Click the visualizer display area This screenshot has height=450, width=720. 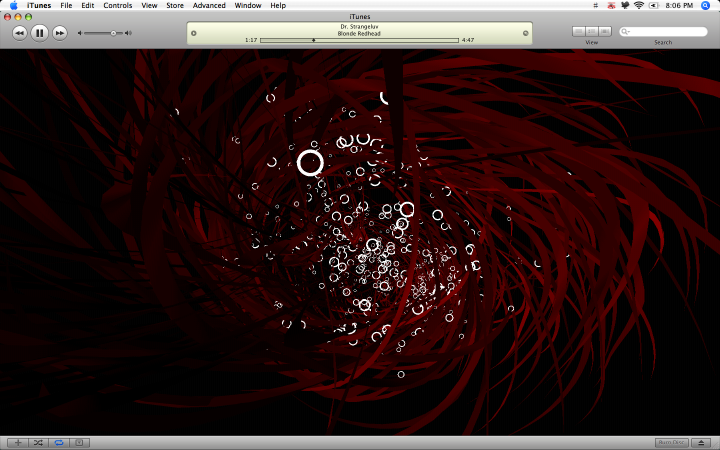point(360,242)
